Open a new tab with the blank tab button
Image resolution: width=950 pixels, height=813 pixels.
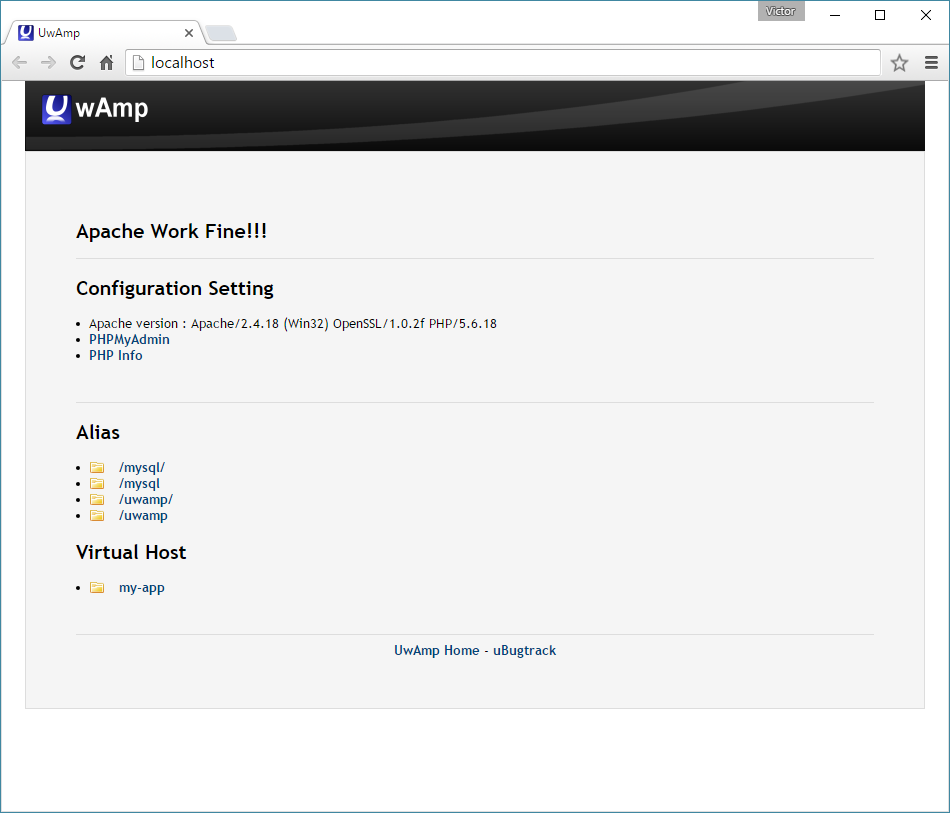(x=221, y=34)
